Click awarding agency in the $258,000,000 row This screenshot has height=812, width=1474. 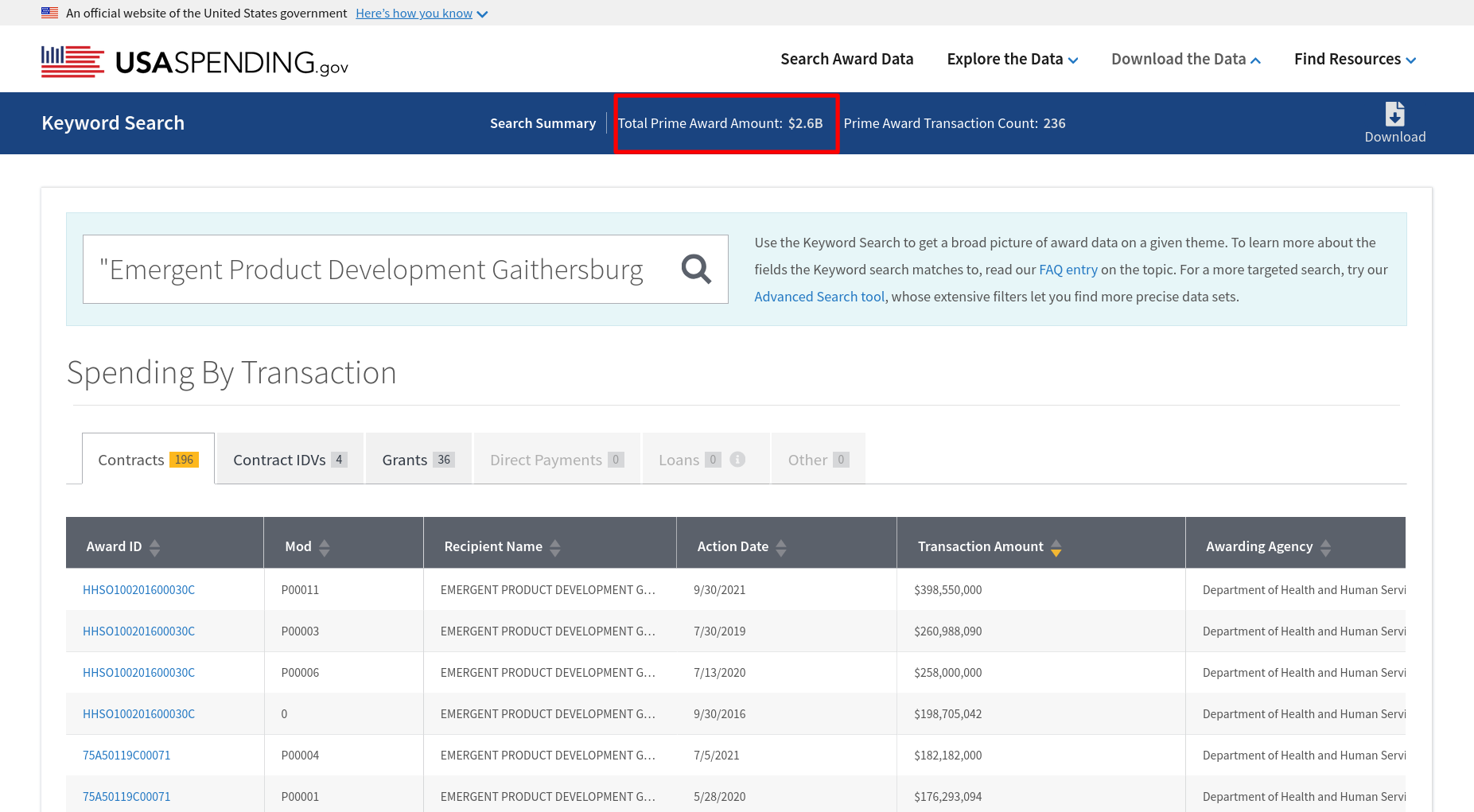1304,672
